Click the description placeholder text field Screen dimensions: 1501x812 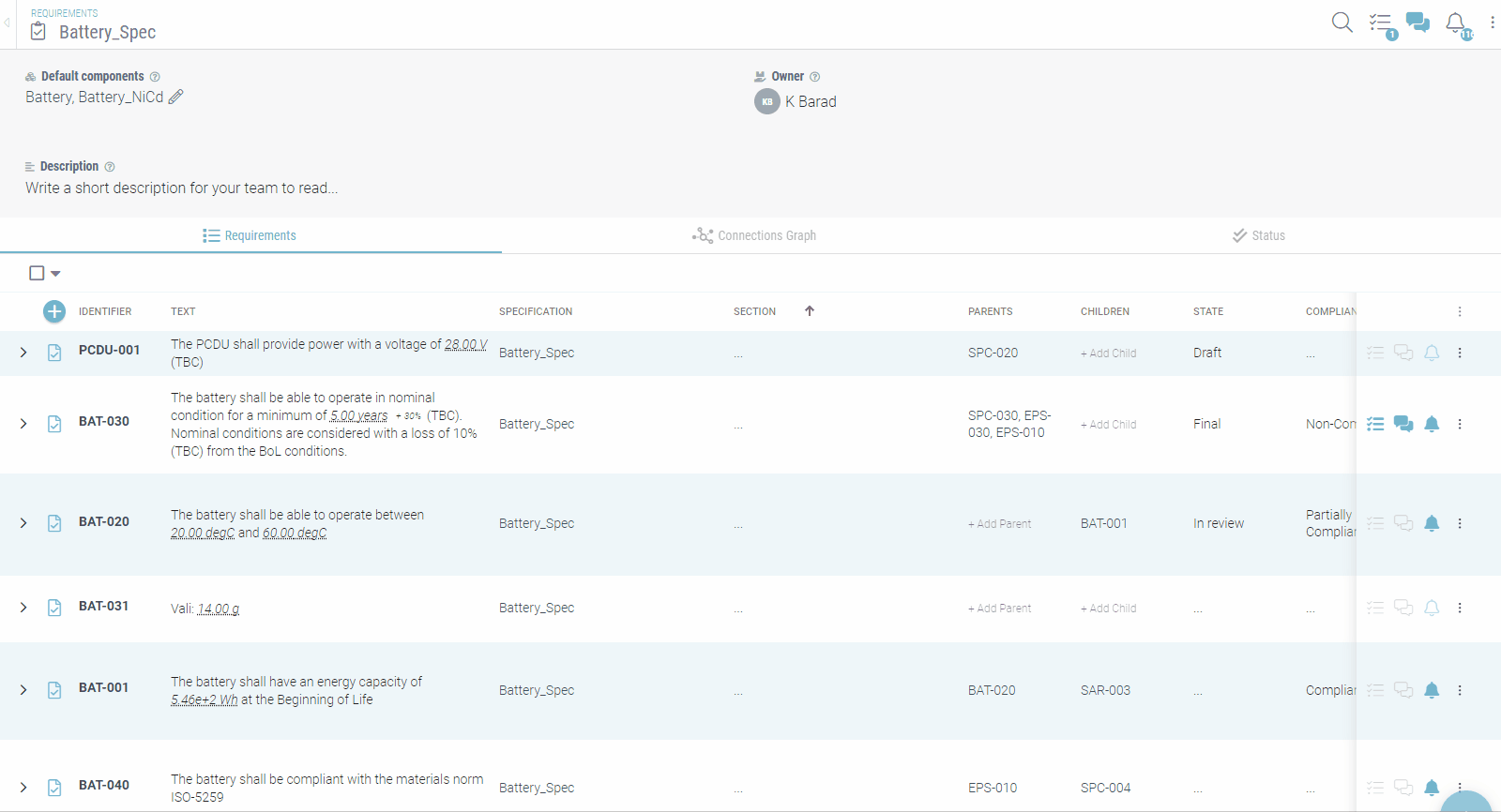click(x=181, y=188)
